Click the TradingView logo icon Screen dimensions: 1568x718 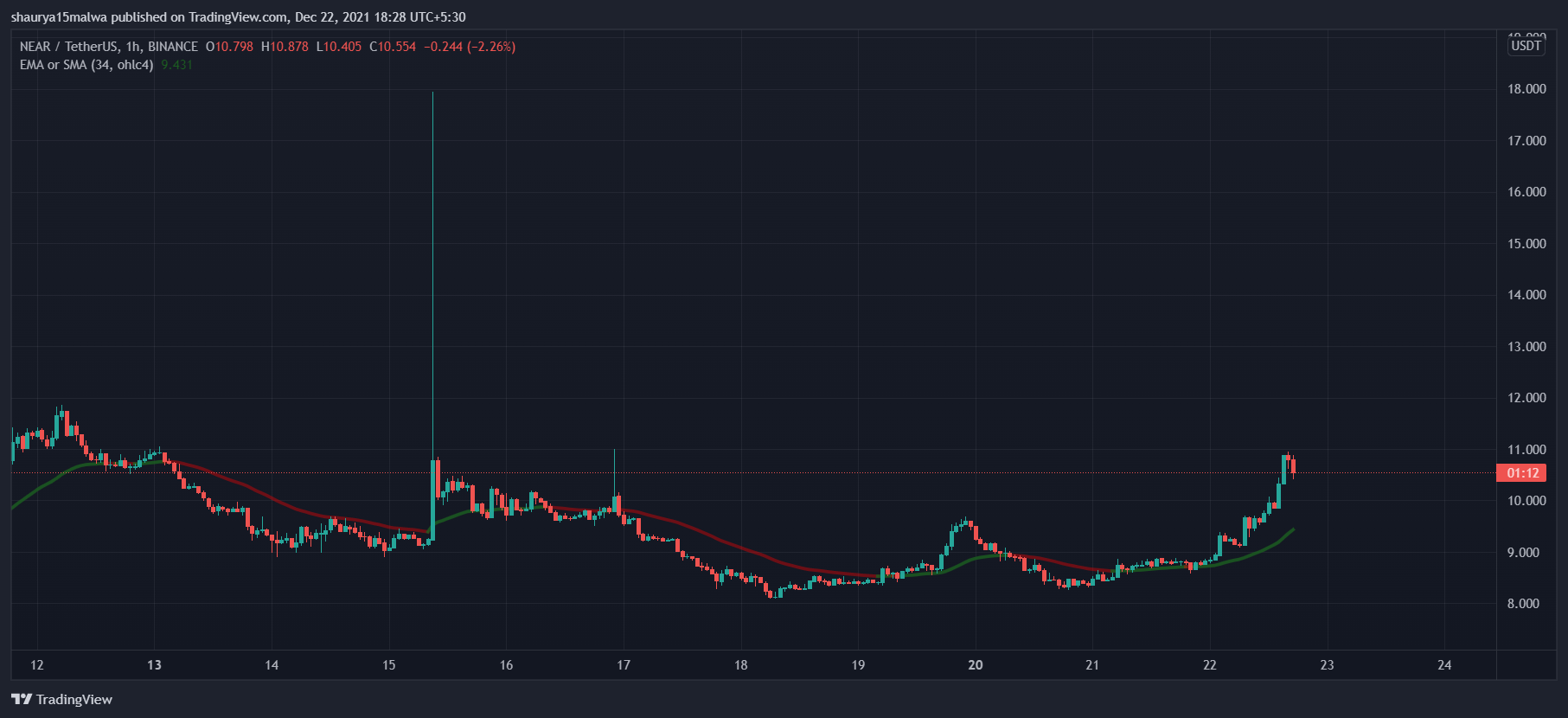point(22,699)
